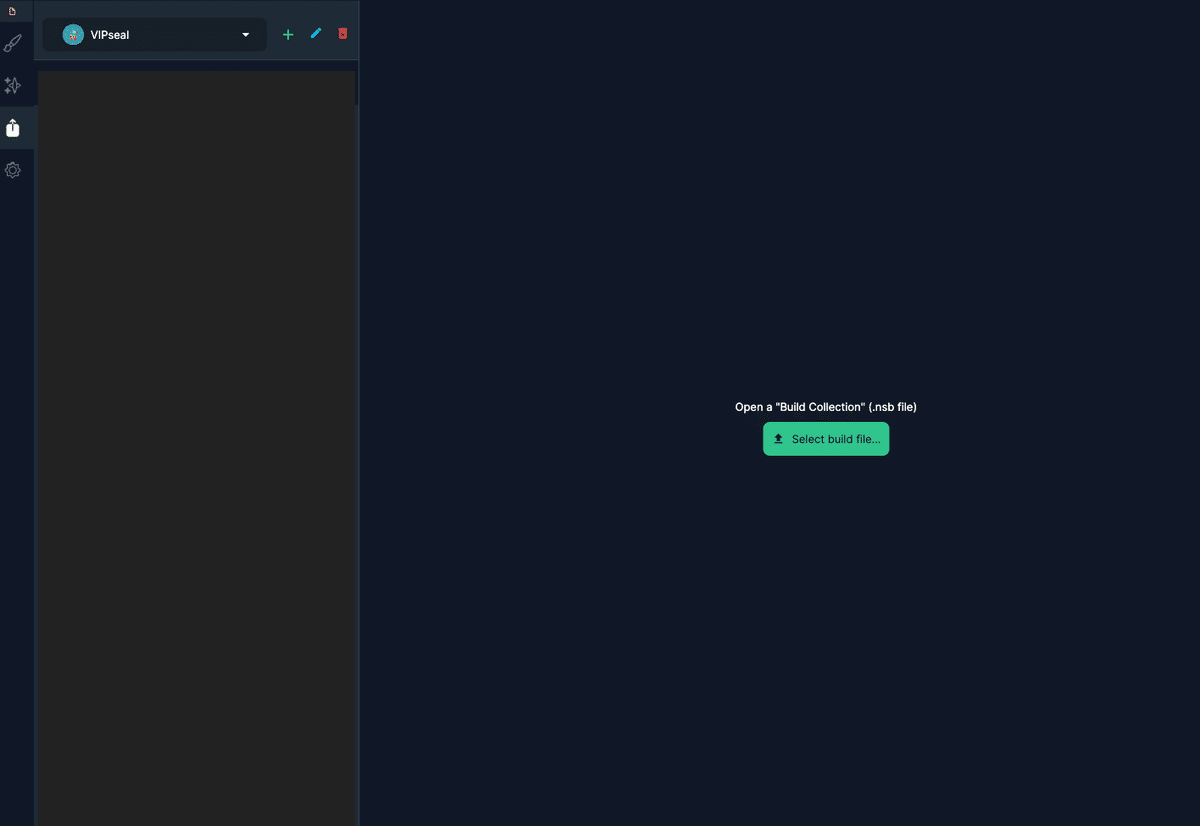Click the 'Open a "Build Collection" (.nsb file)' text
Image resolution: width=1200 pixels, height=826 pixels.
click(826, 407)
